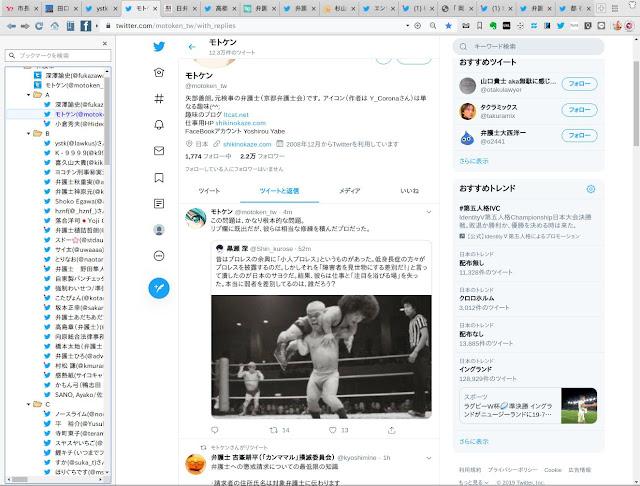Click the 2.2万 フォロワー count
Screen dimensions: 640x486
pos(262,156)
